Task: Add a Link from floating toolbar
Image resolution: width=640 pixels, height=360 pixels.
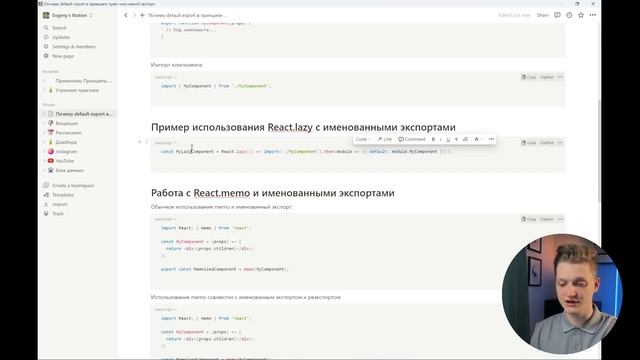Action: click(x=384, y=139)
